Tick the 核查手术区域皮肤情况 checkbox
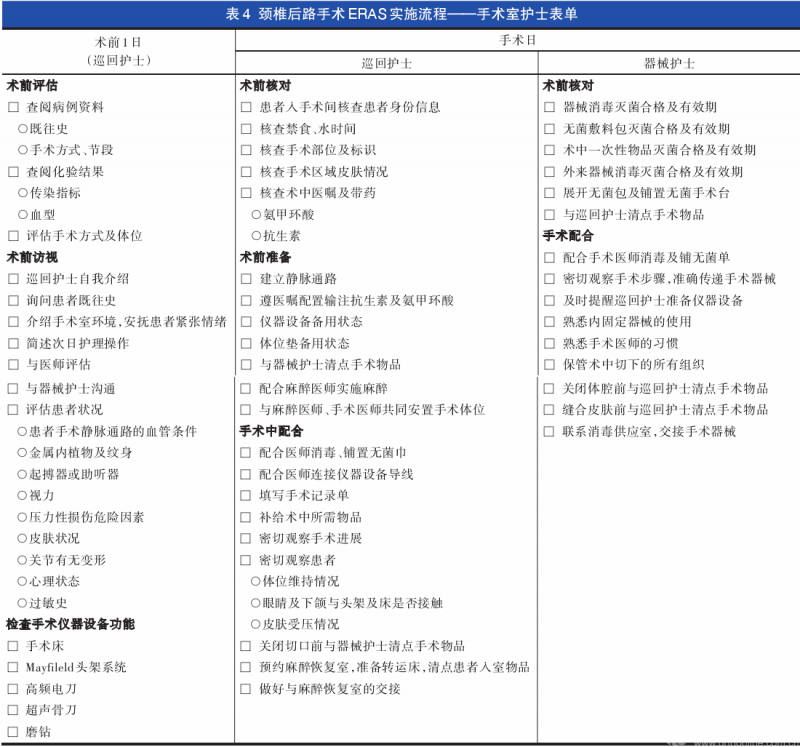Screen dimensions: 800x747 246,172
